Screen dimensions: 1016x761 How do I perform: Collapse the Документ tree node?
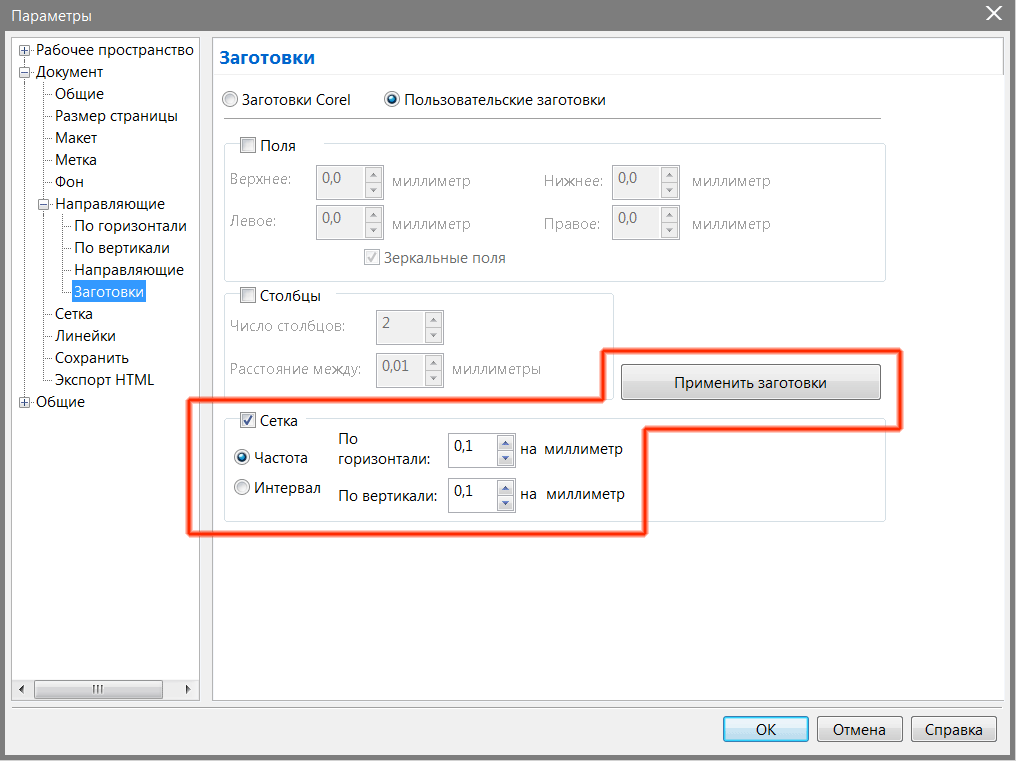[25, 73]
